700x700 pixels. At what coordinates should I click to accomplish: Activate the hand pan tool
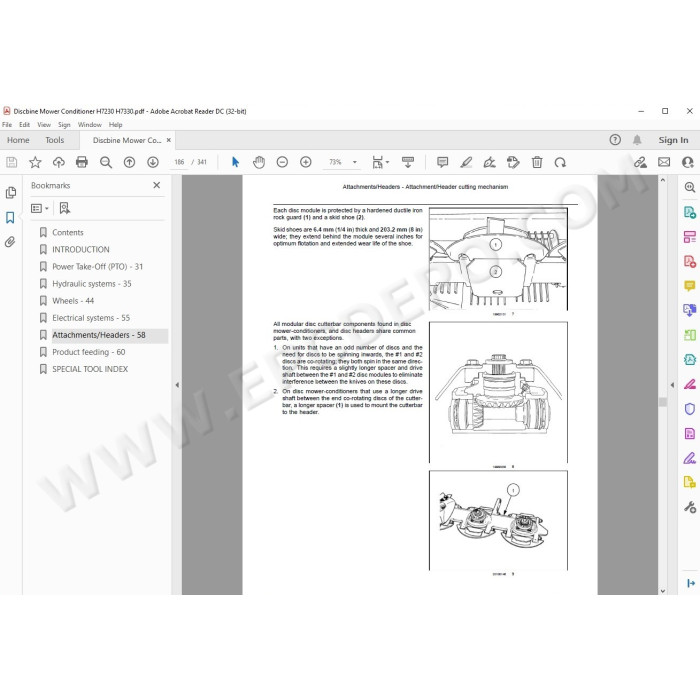point(259,162)
